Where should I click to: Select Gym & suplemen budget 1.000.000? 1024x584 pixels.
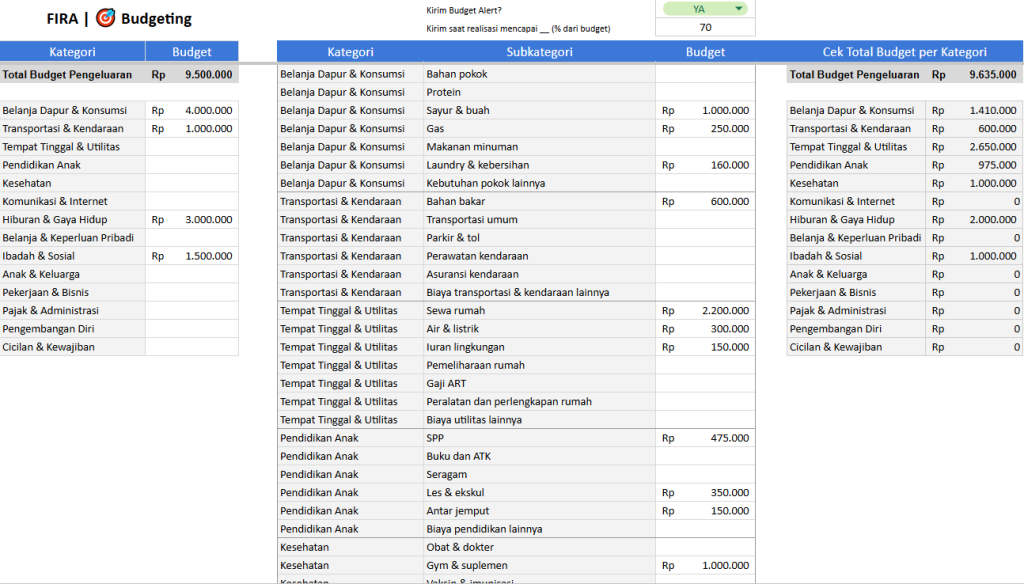tap(705, 566)
